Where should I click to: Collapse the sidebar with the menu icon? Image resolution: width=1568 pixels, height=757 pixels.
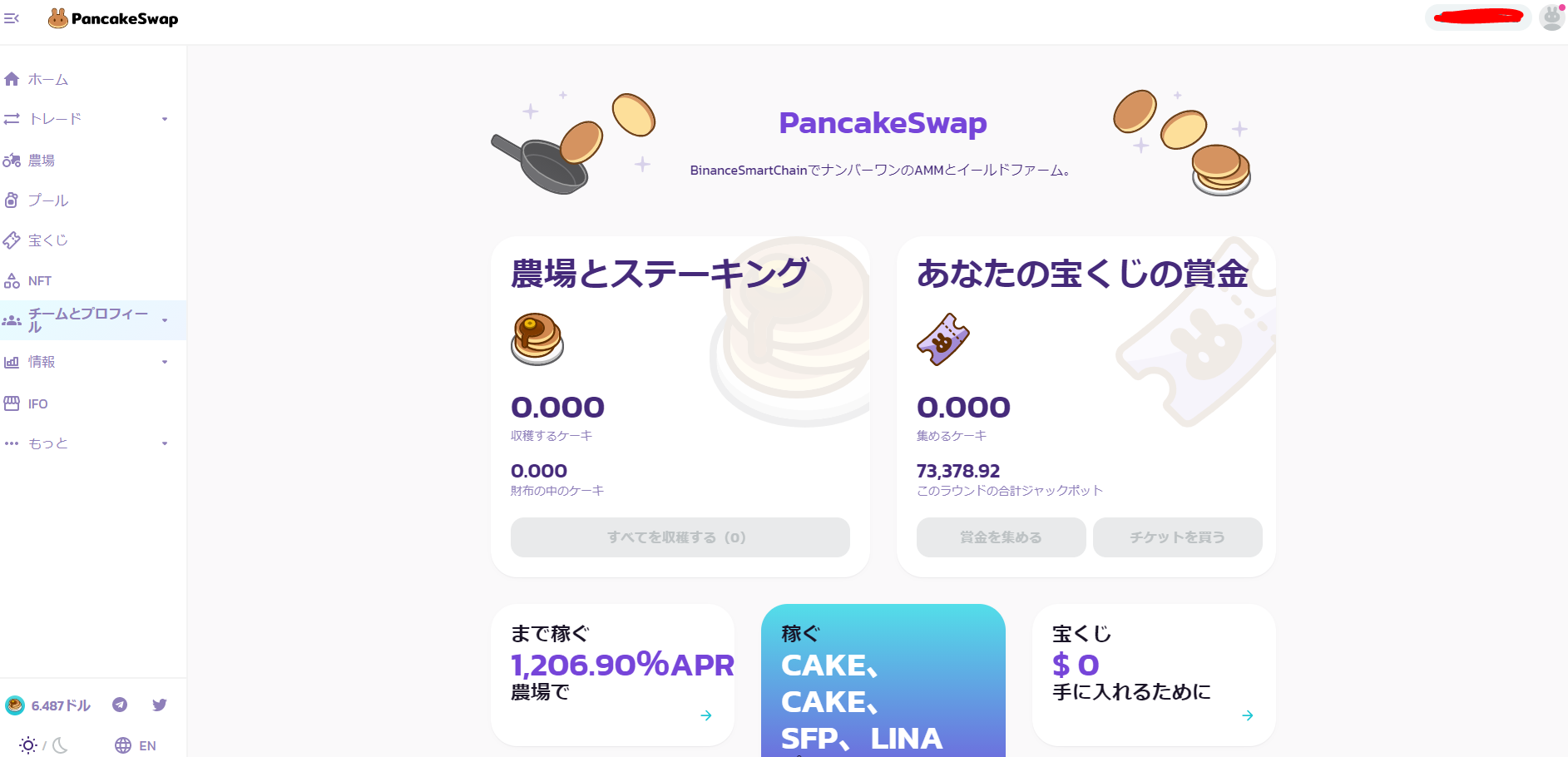tap(12, 18)
